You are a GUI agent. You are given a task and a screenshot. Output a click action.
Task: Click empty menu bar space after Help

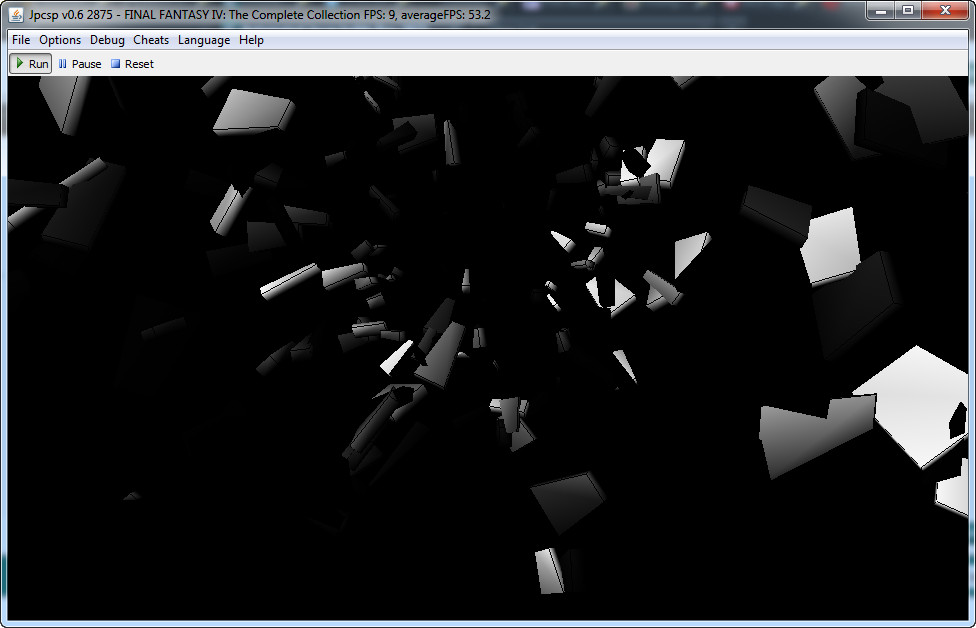(x=600, y=40)
